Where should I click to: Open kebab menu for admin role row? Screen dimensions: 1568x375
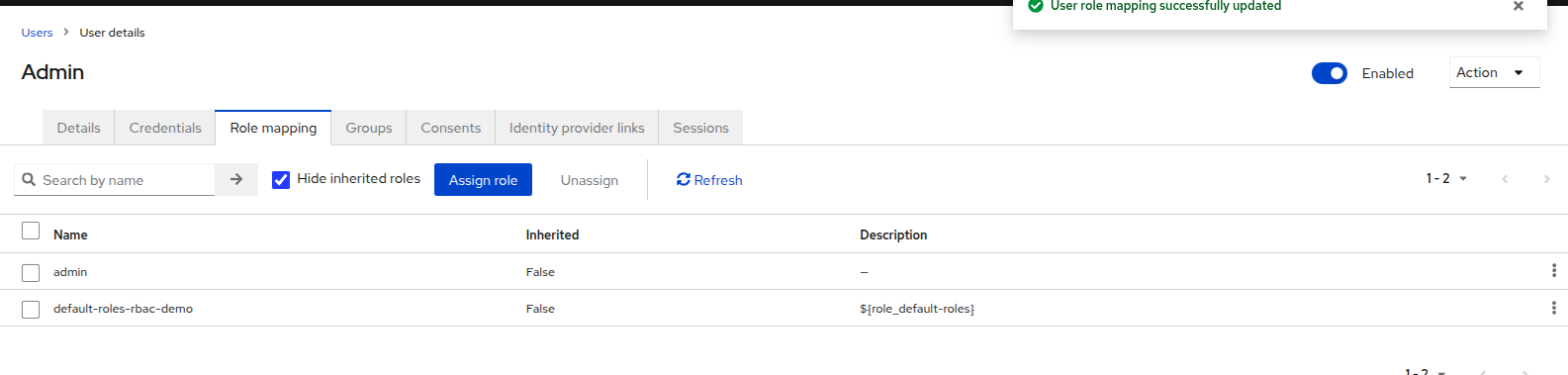(x=1553, y=271)
